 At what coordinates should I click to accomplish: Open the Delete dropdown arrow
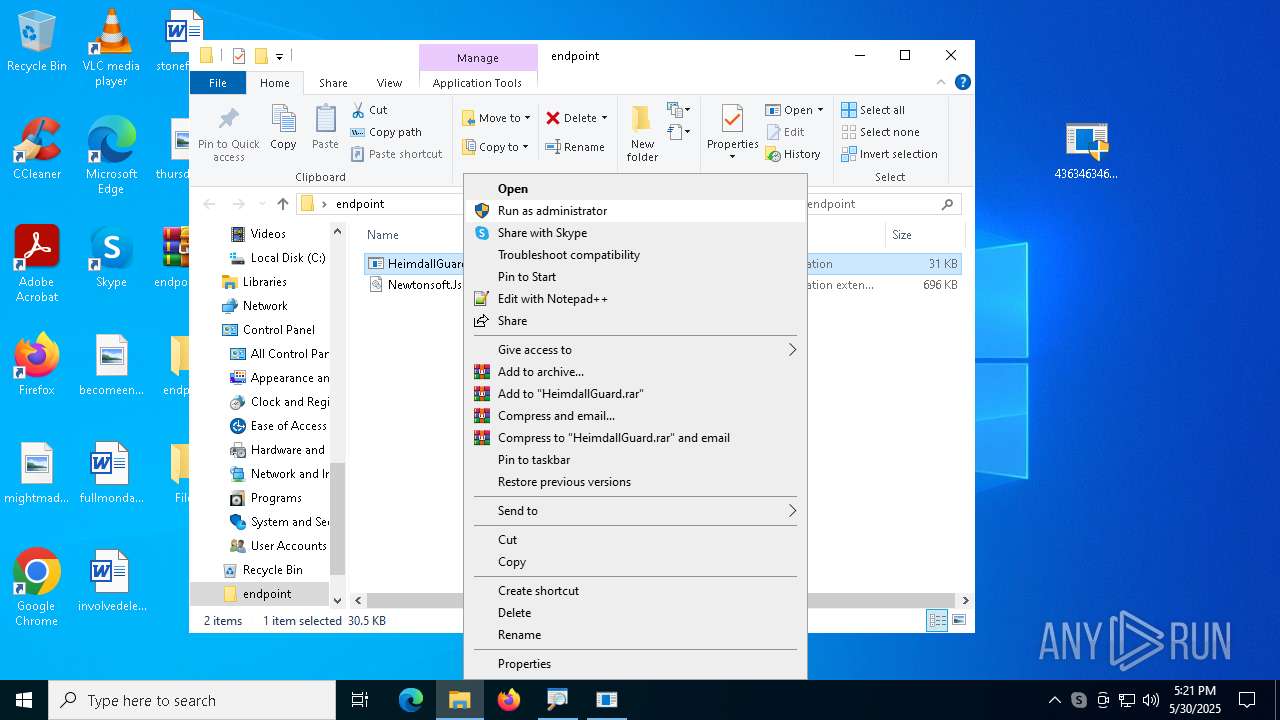click(604, 118)
